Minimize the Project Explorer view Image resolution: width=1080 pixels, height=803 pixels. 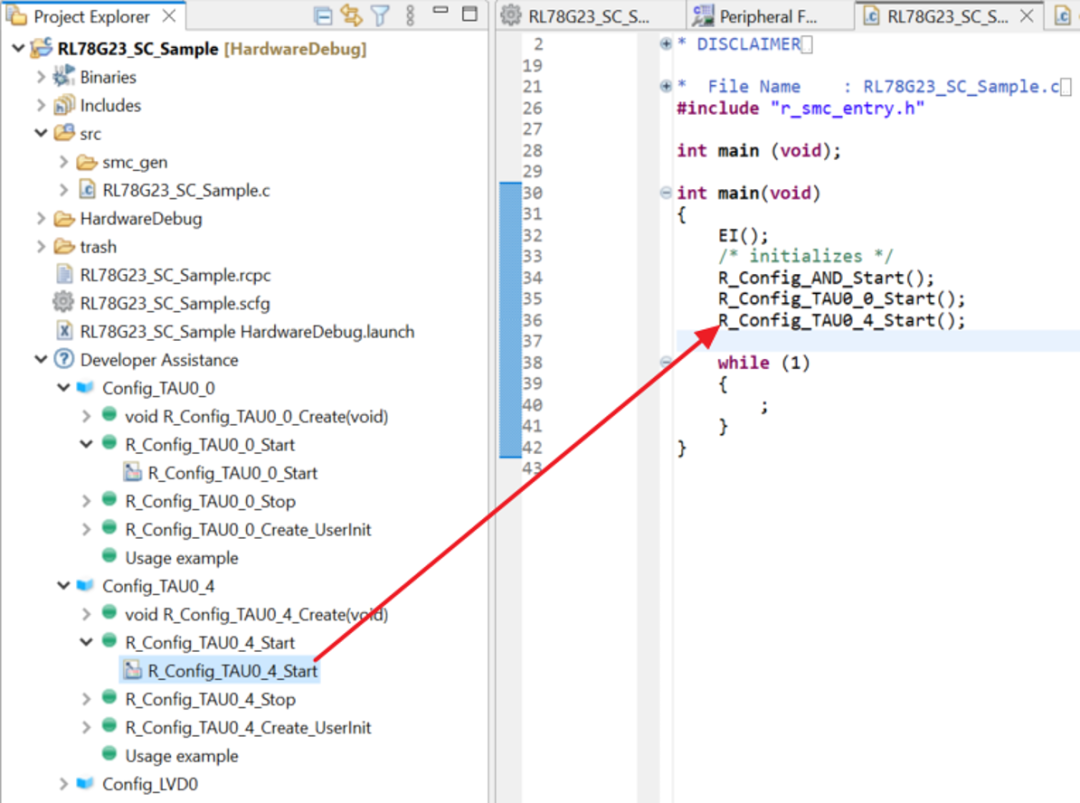[440, 10]
